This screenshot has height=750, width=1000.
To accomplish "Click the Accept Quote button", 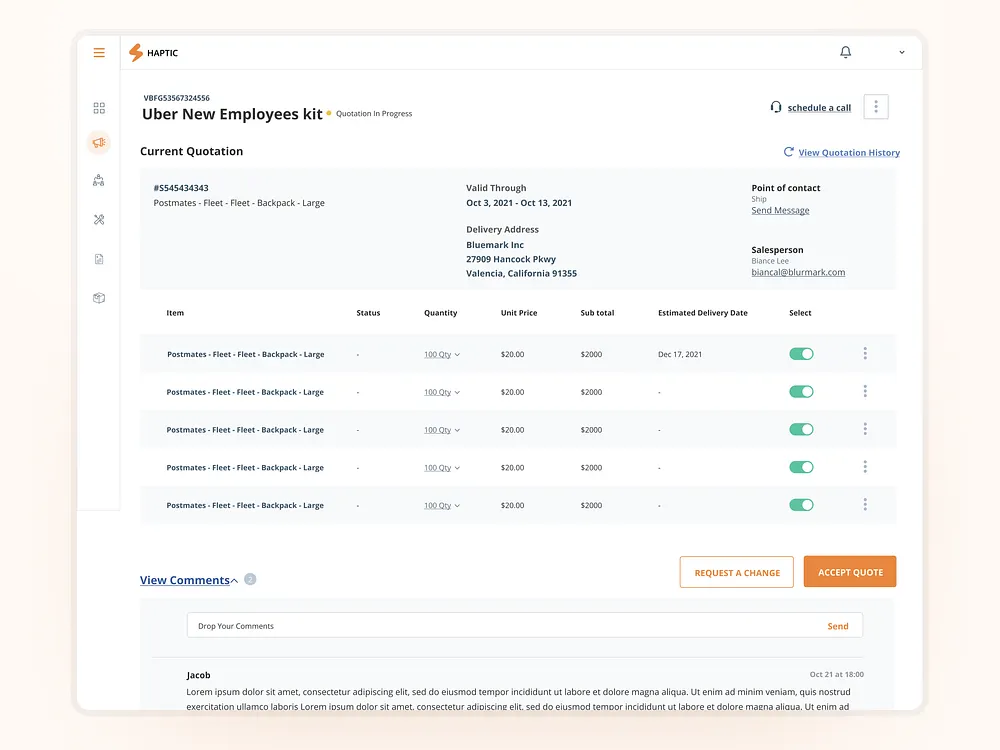I will 850,572.
